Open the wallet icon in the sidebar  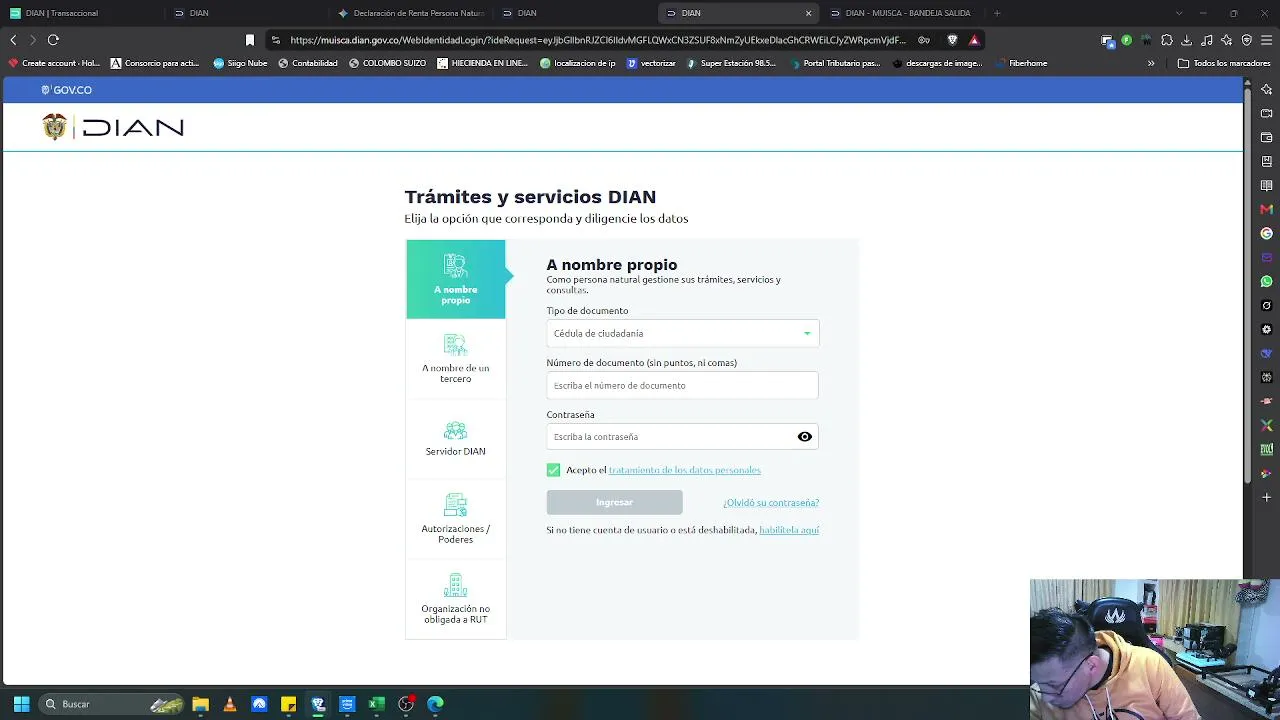click(1267, 137)
